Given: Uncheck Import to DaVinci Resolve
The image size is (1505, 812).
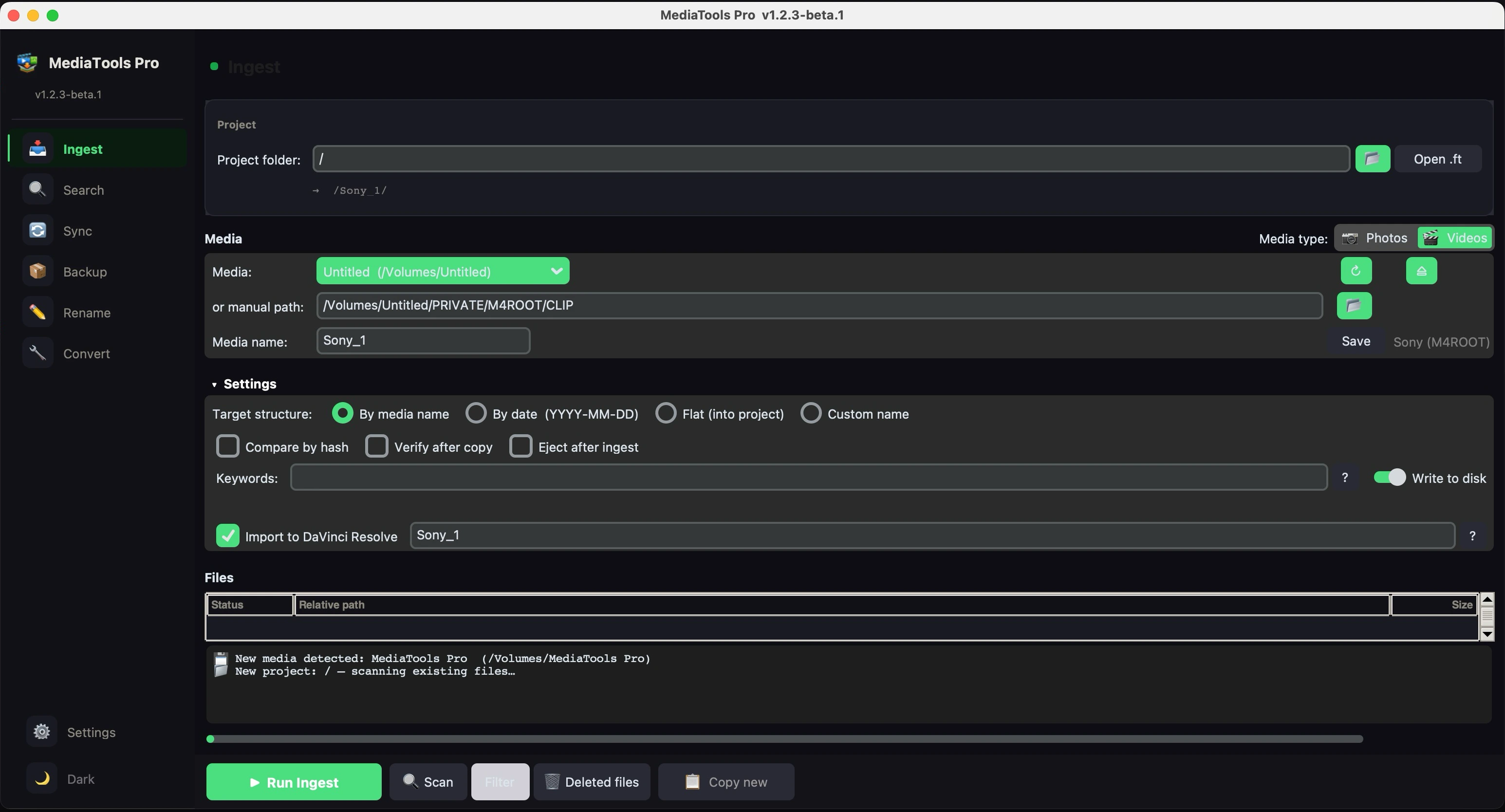Looking at the screenshot, I should tap(228, 535).
